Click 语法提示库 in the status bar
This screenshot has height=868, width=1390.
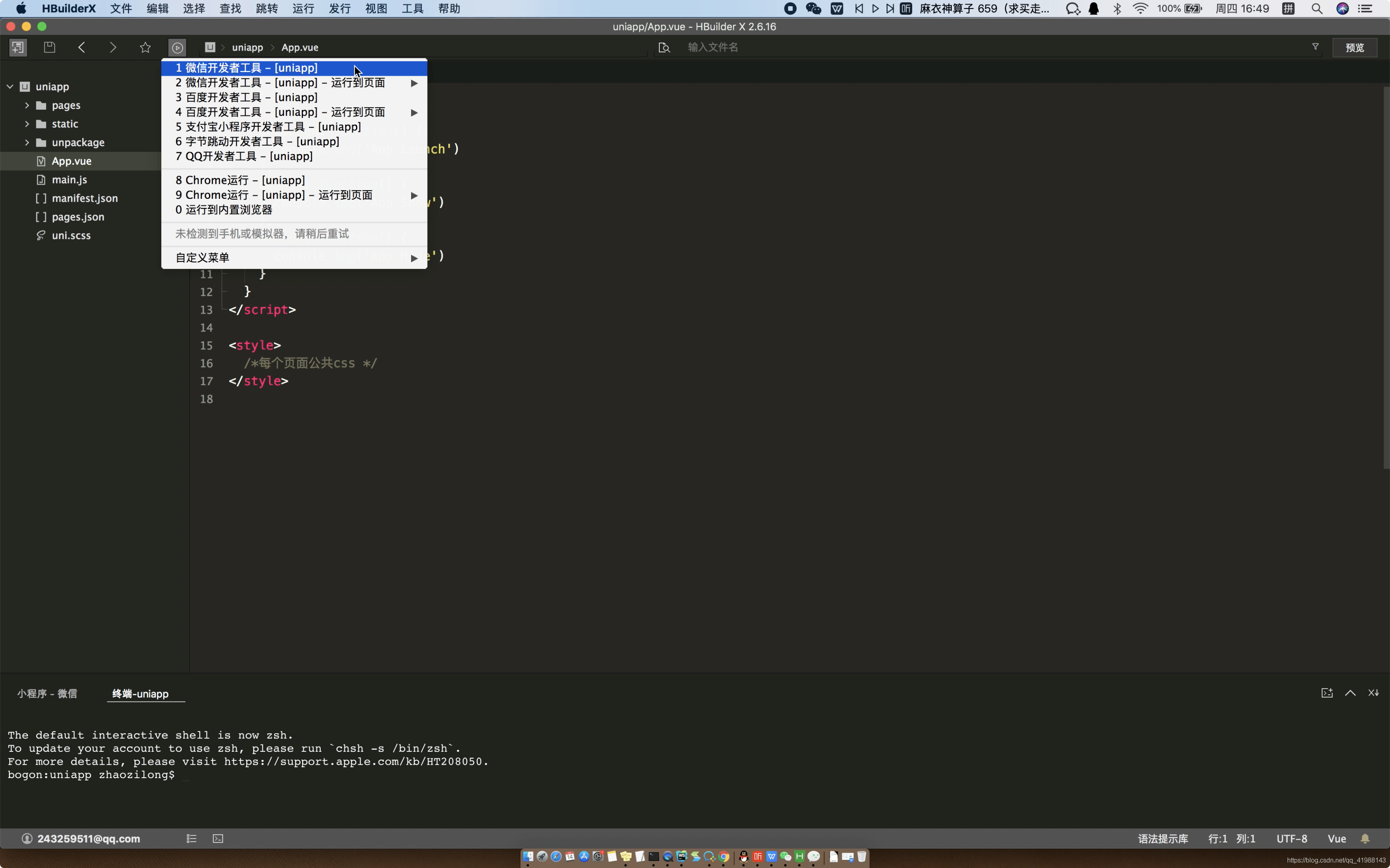coord(1163,839)
